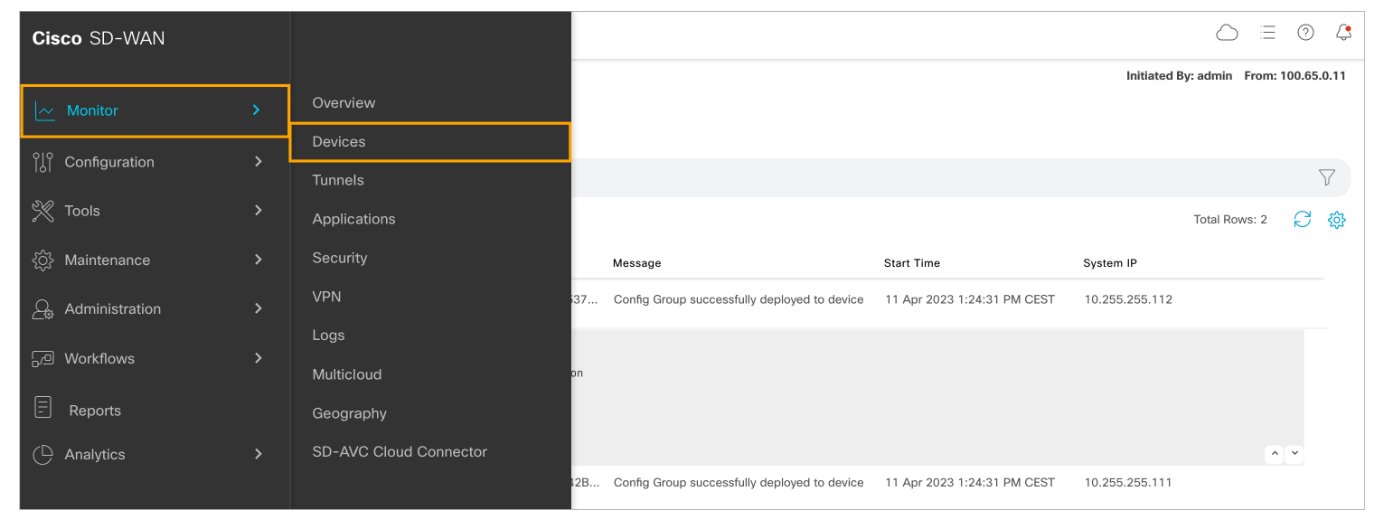Expand the Configuration menu chevron

(x=258, y=162)
